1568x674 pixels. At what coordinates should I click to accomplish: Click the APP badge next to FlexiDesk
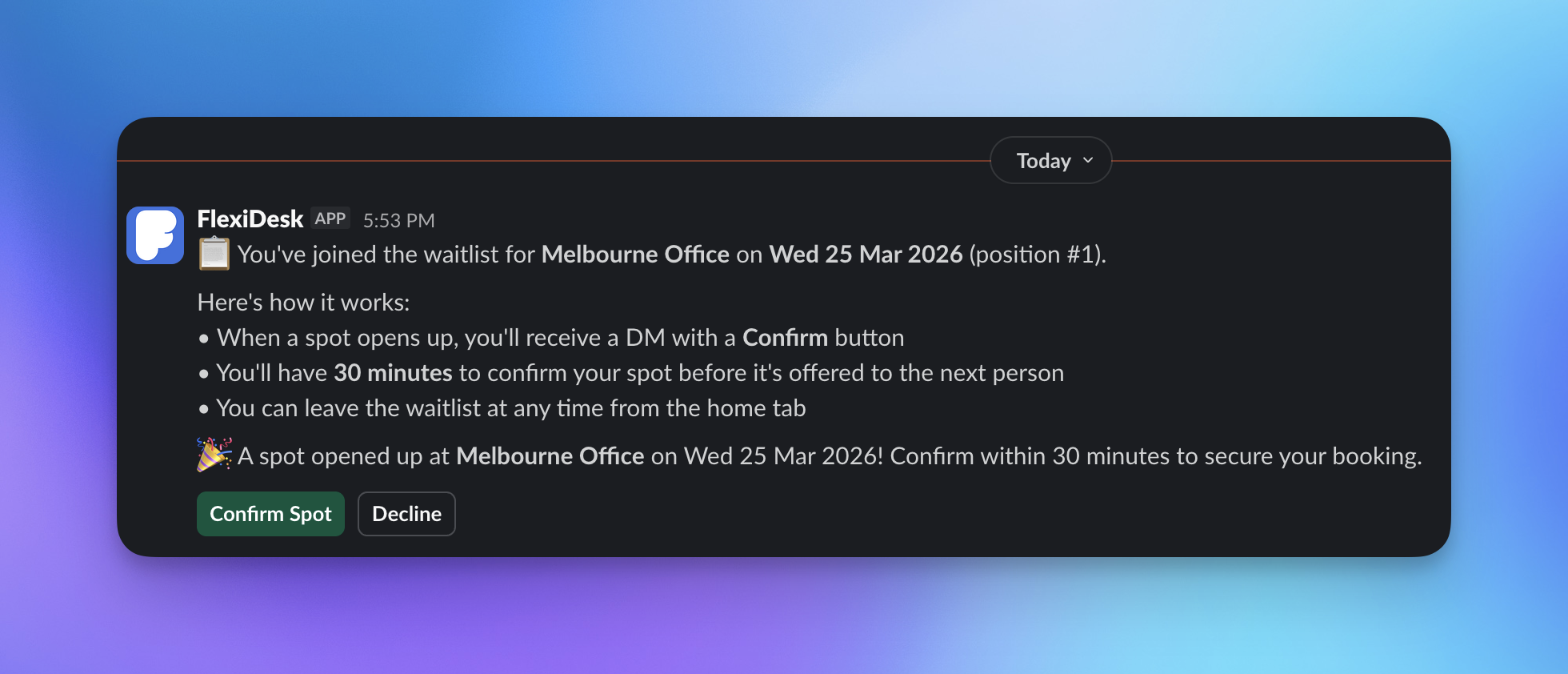[x=330, y=217]
